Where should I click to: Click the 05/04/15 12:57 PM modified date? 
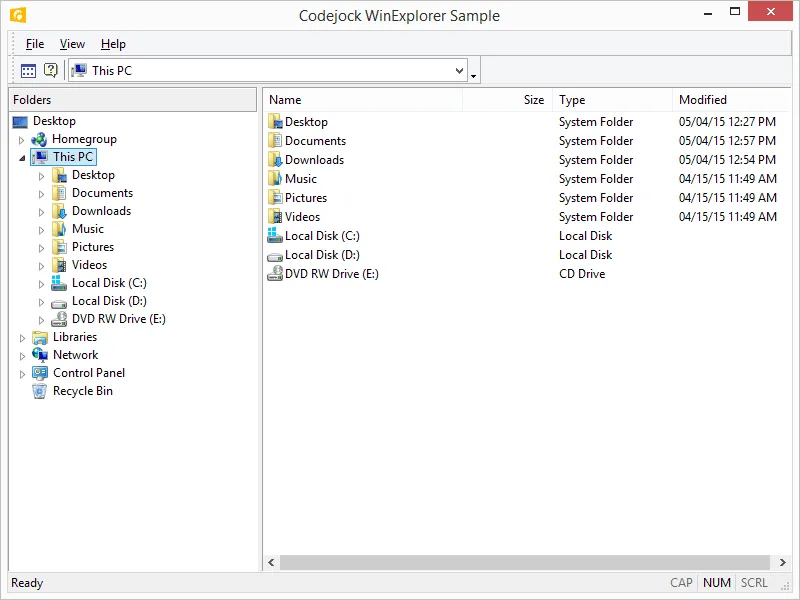pyautogui.click(x=727, y=141)
